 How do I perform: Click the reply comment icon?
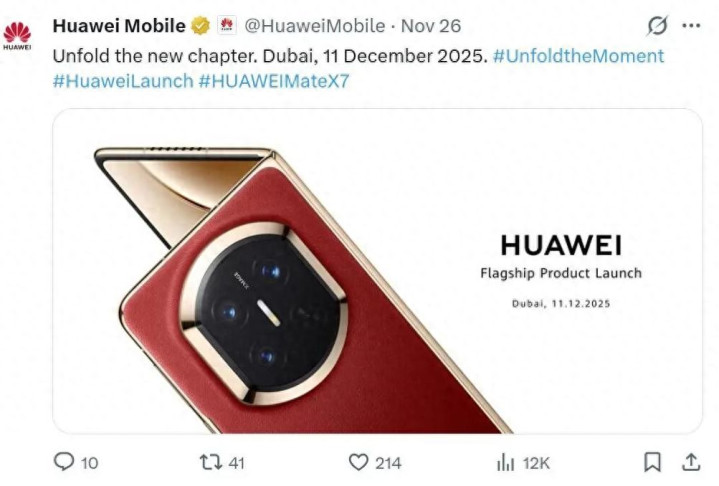pyautogui.click(x=64, y=462)
